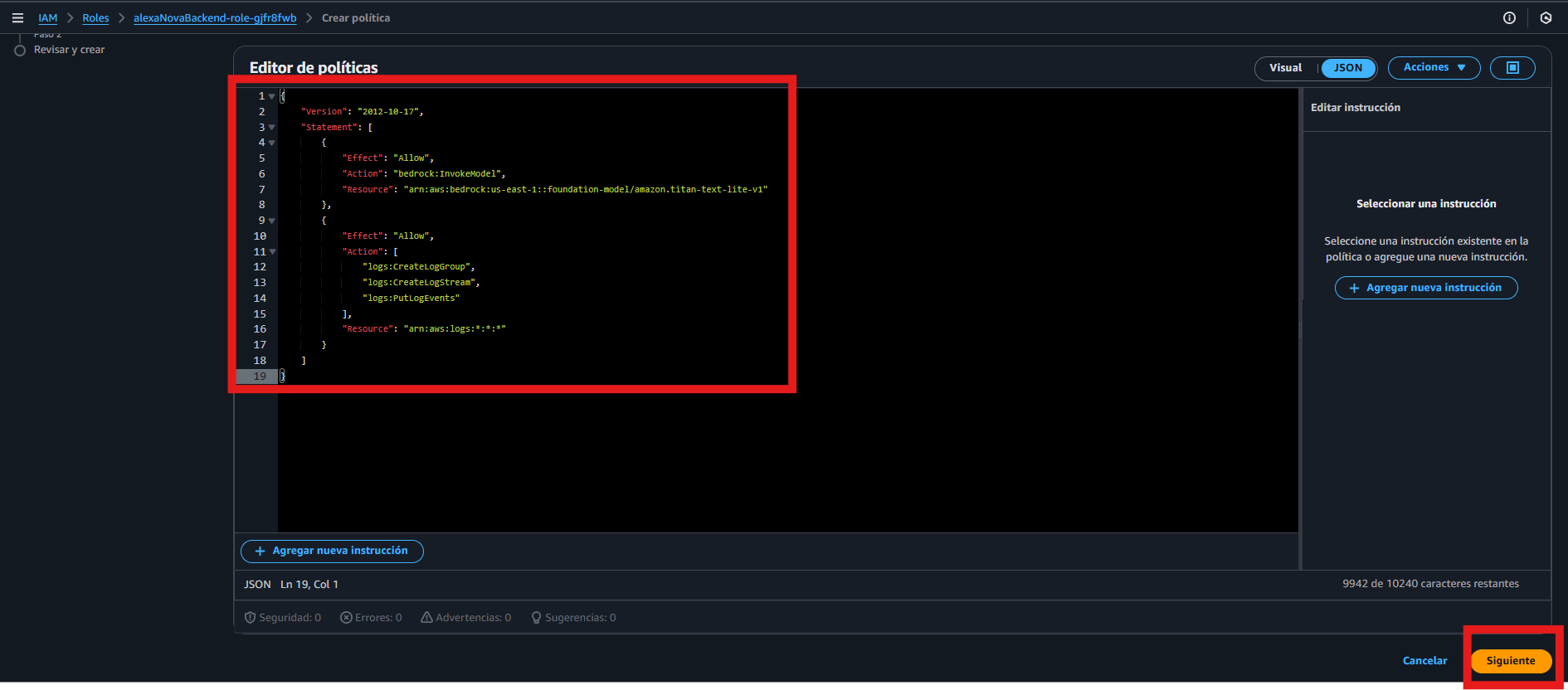The width and height of the screenshot is (1568, 690).
Task: Collapse the Action array on line 11
Action: click(272, 252)
